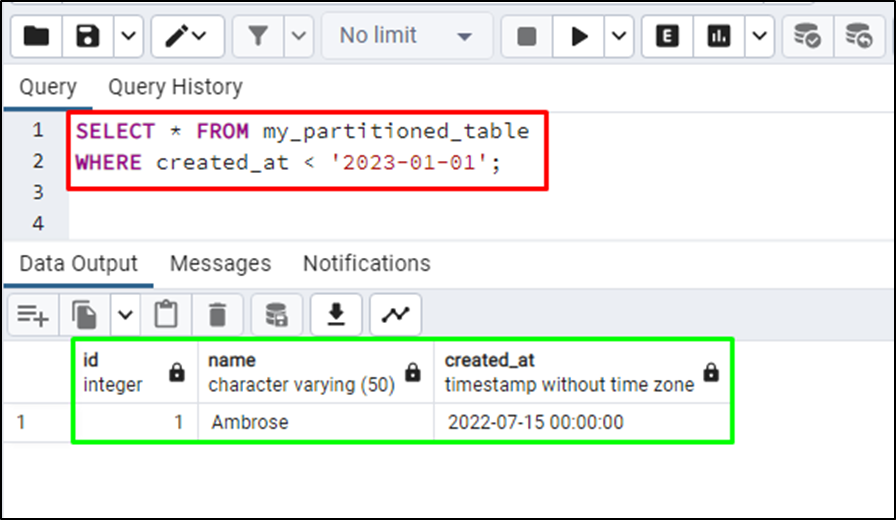Image resolution: width=896 pixels, height=520 pixels.
Task: Switch to the Query History tab
Action: (175, 87)
